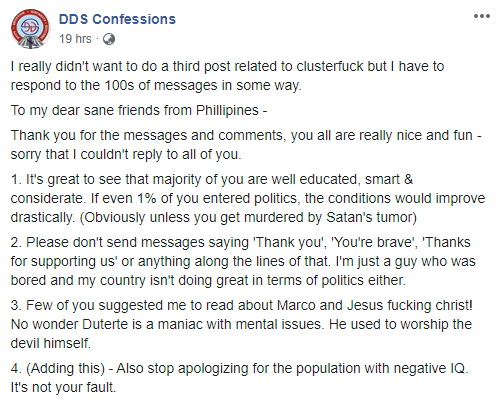Click the final line 'It's not your fault.'
Image resolution: width=499 pixels, height=399 pixels.
tap(63, 387)
